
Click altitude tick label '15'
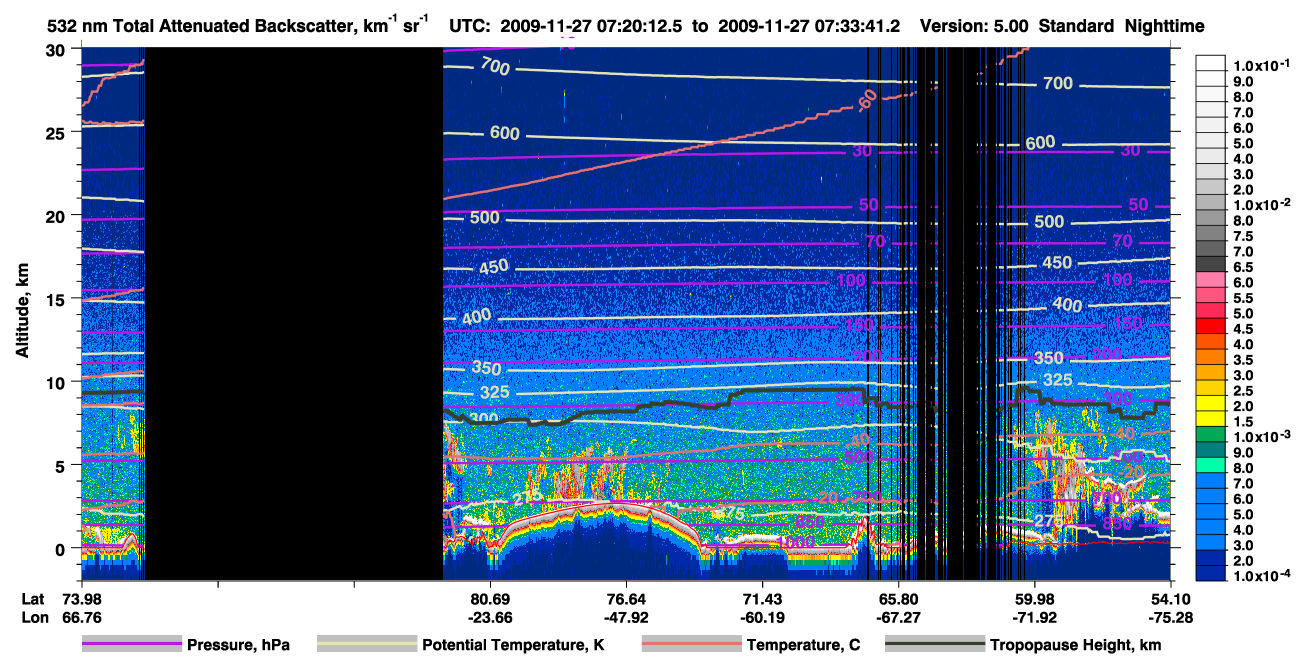click(57, 298)
